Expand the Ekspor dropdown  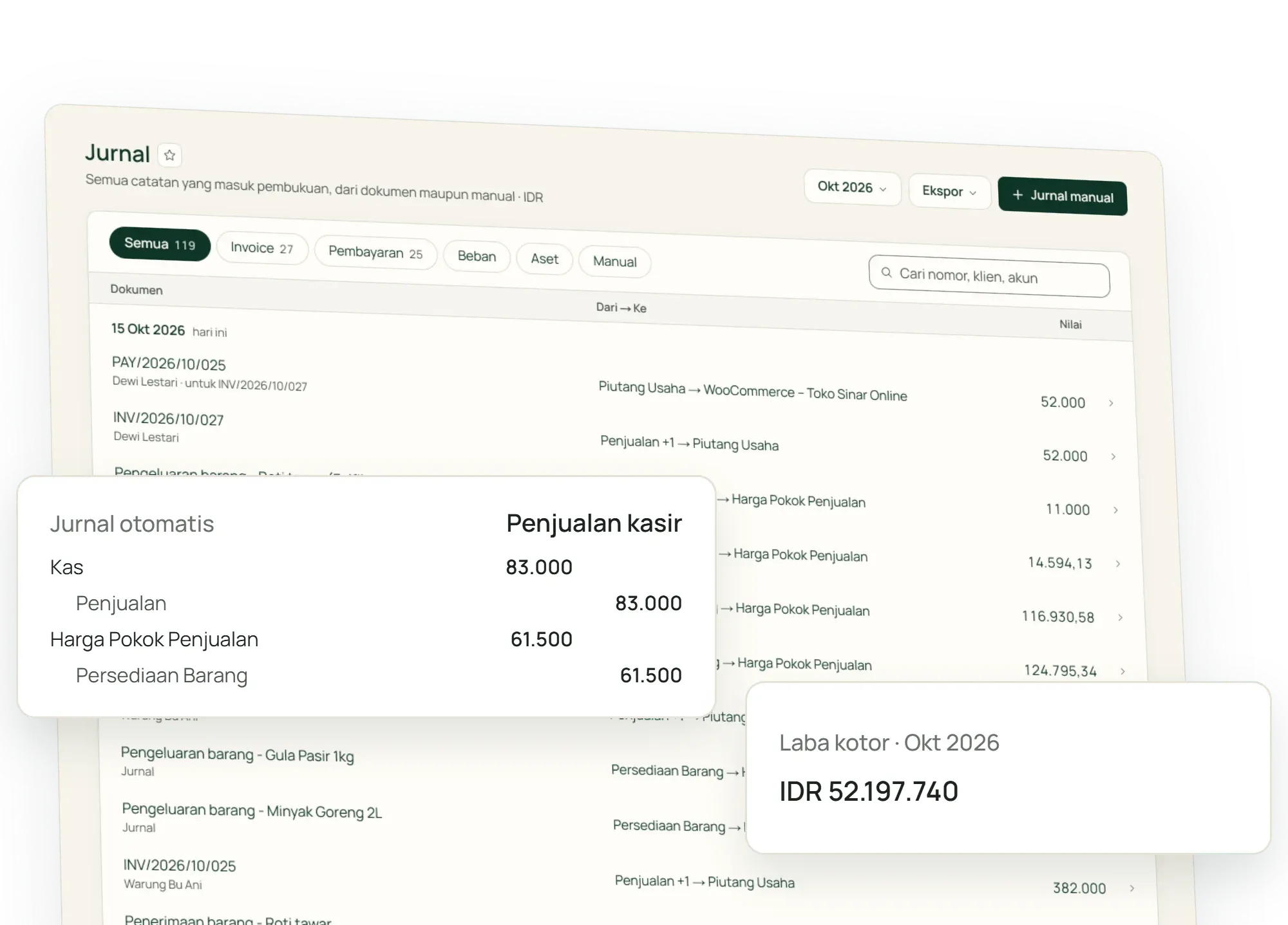[949, 191]
